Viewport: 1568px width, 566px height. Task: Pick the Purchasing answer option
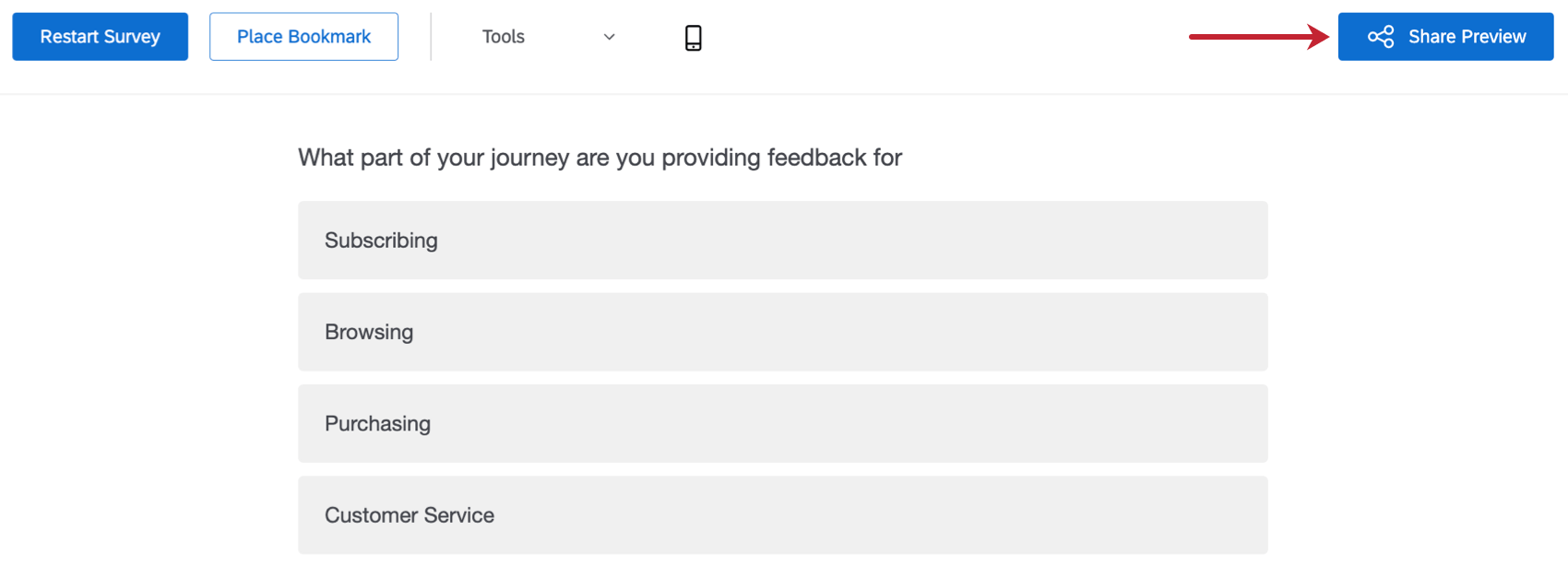pyautogui.click(x=782, y=424)
